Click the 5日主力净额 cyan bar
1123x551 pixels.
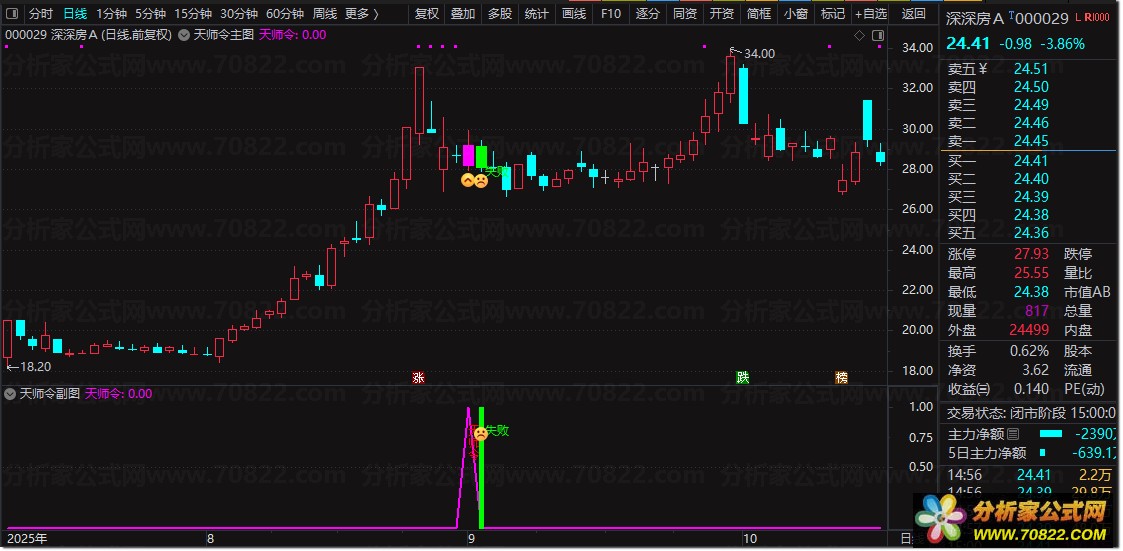(1042, 453)
